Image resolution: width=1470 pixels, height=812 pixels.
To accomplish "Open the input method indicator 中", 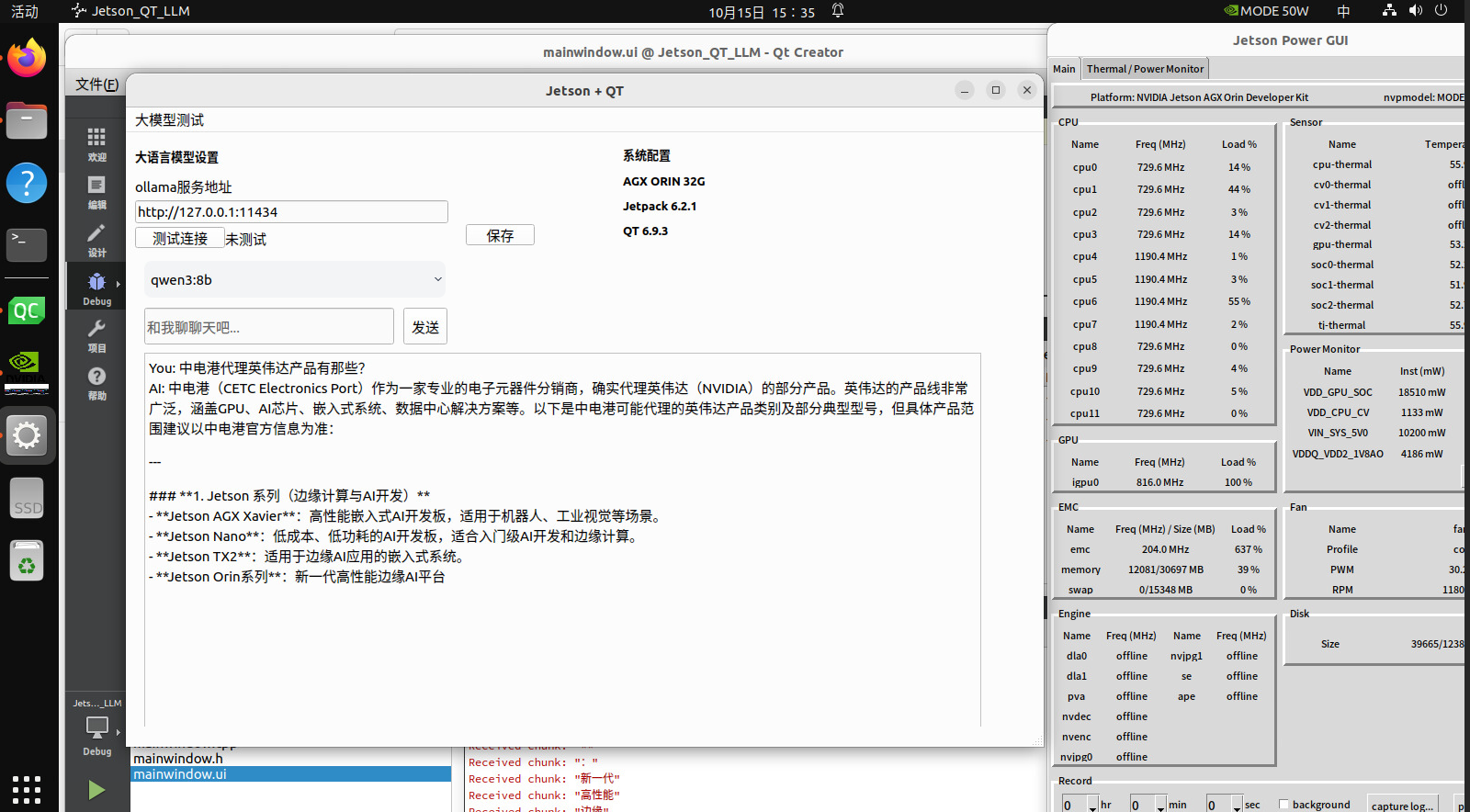I will pyautogui.click(x=1344, y=11).
